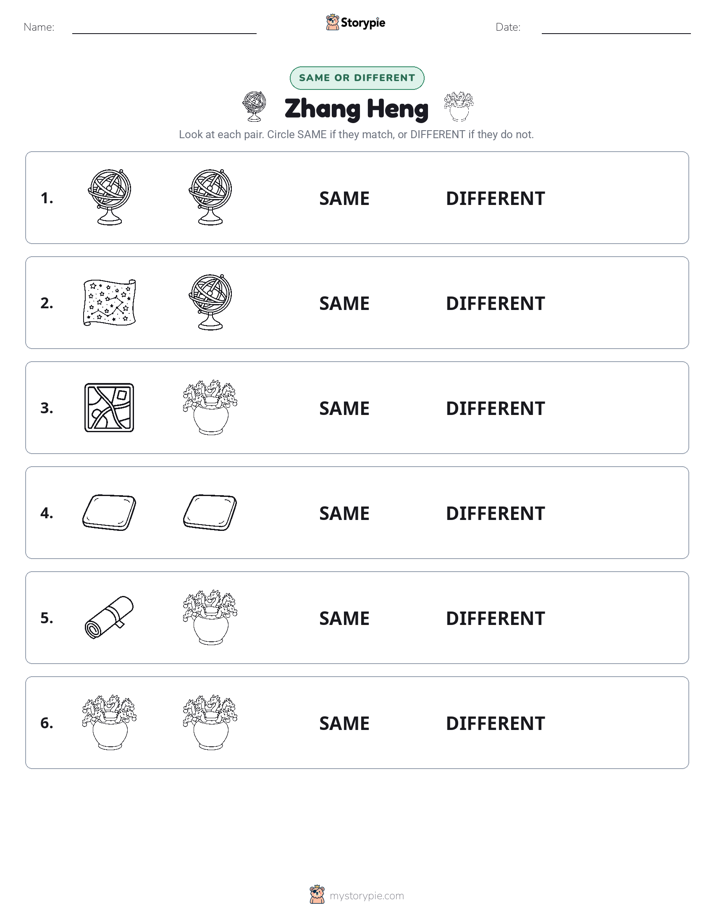Click the map tile icon in row 3
This screenshot has width=714, height=924.
(109, 407)
